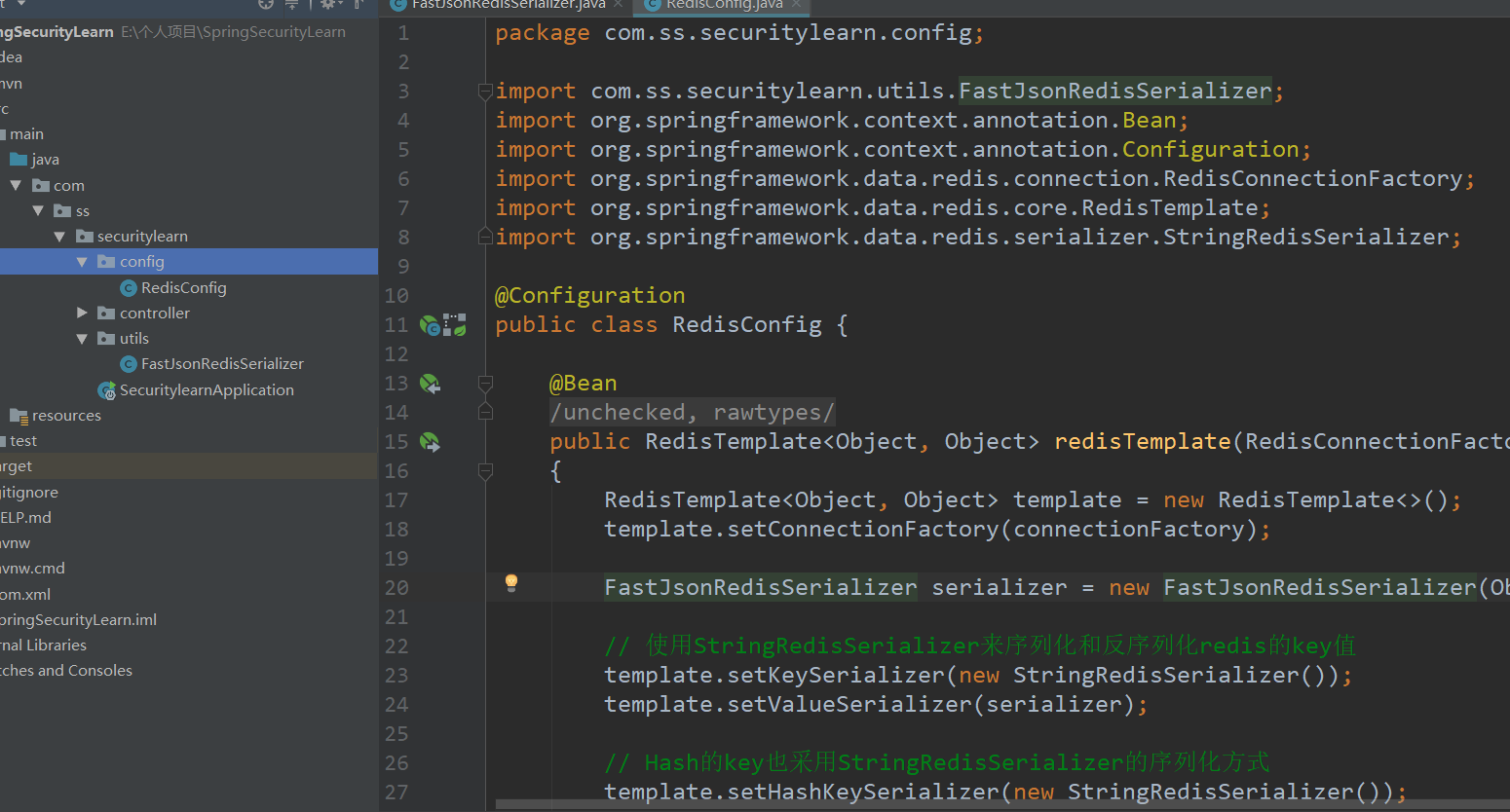Select the .gitignore file row
Screen dimensions: 1510x812
189,493
